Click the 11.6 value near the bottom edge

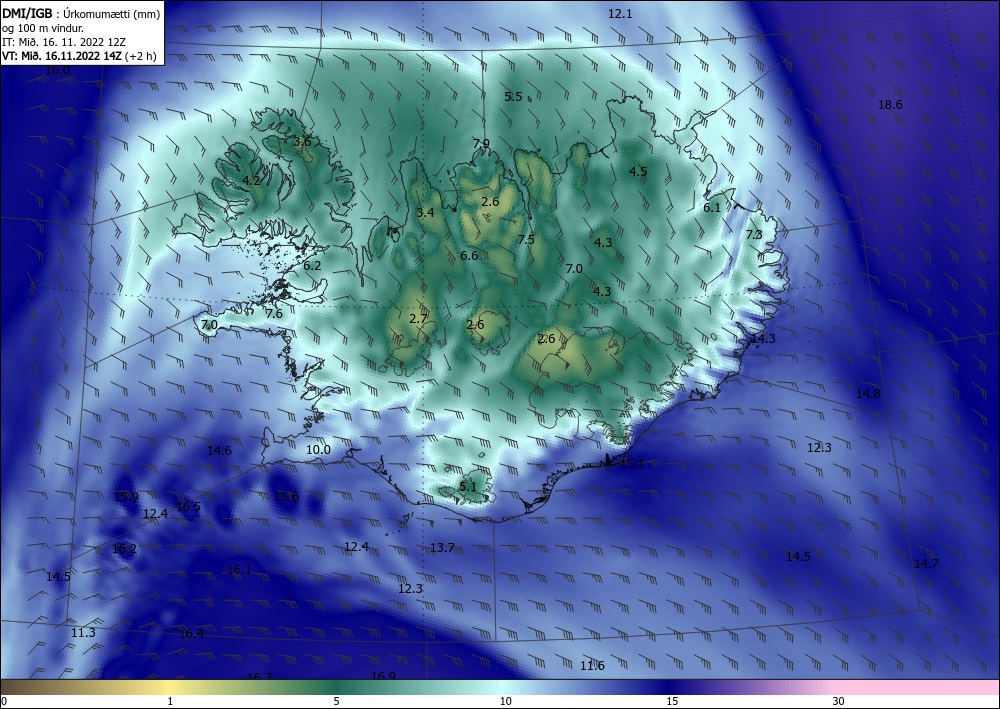point(592,666)
